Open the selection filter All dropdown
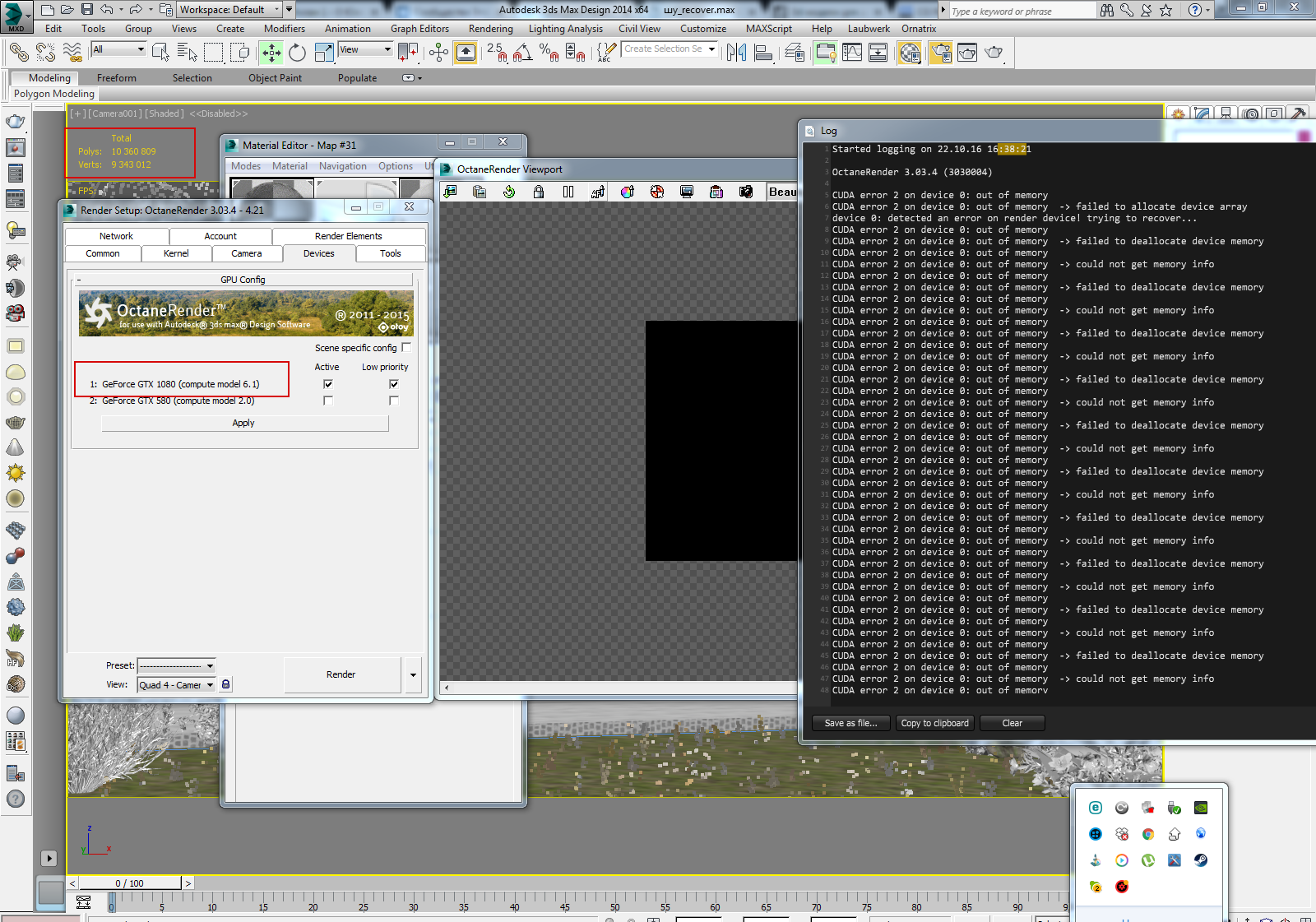 tap(118, 49)
